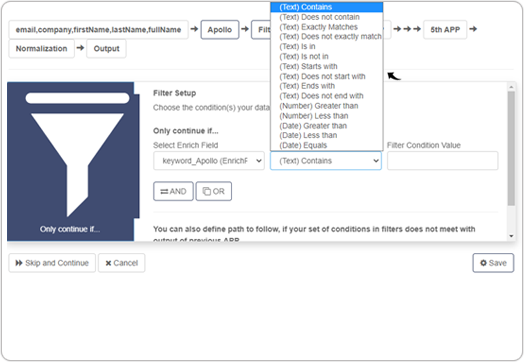Click scrollbar up arrow in filter panel
Image resolution: width=524 pixels, height=362 pixels.
point(511,87)
